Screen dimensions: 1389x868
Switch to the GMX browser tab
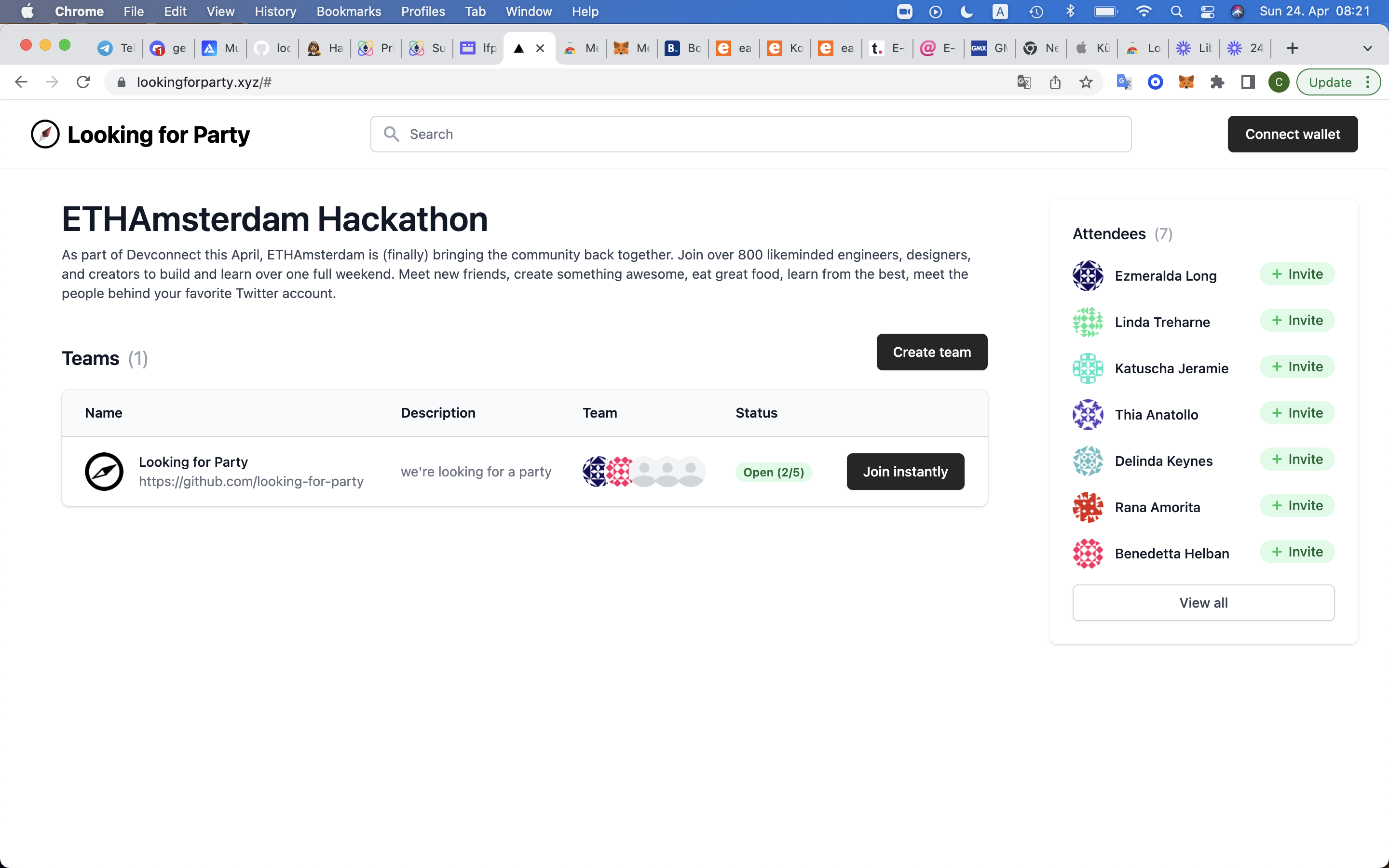point(989,48)
